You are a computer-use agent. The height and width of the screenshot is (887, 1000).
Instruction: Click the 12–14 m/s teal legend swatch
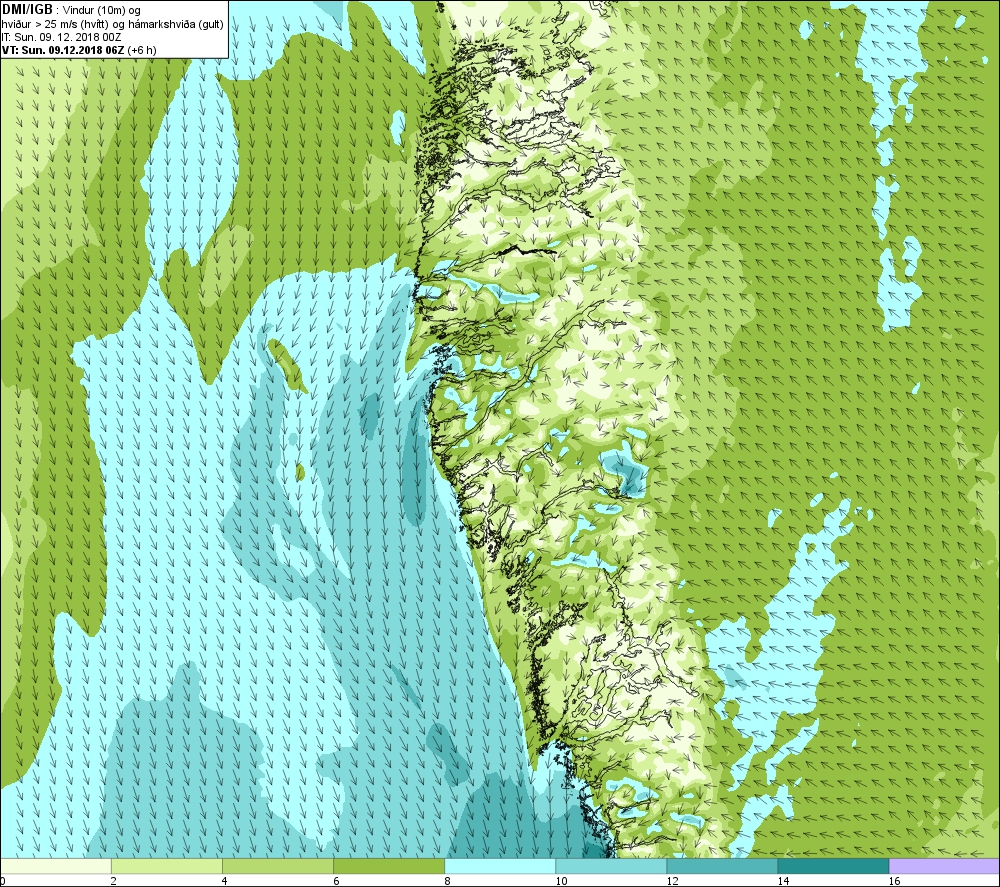[x=721, y=866]
